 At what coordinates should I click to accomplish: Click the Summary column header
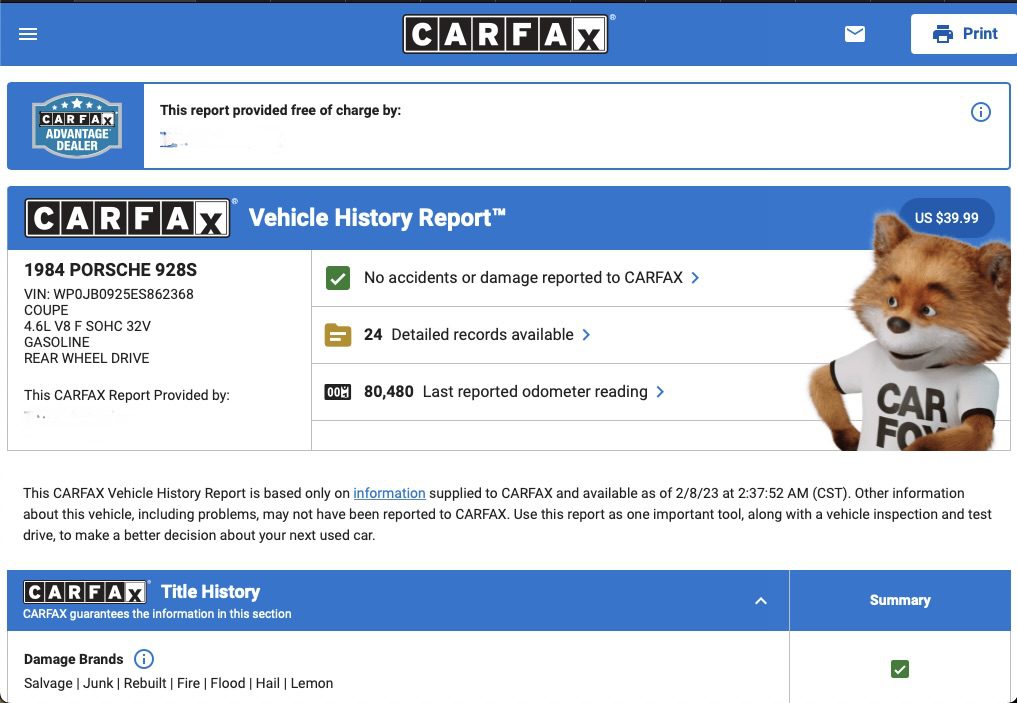pos(900,601)
